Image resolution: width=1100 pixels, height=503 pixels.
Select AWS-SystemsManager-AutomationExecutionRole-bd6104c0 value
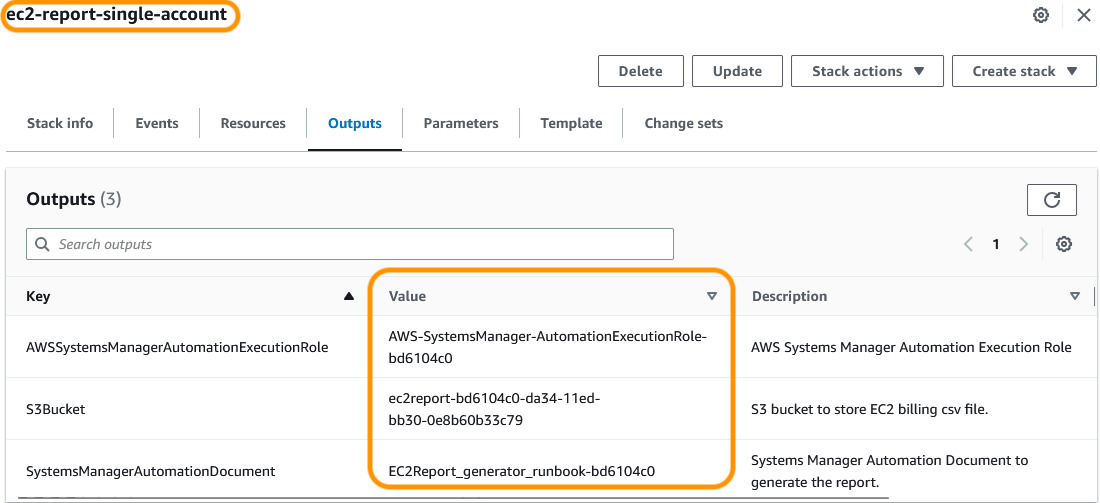(x=546, y=347)
